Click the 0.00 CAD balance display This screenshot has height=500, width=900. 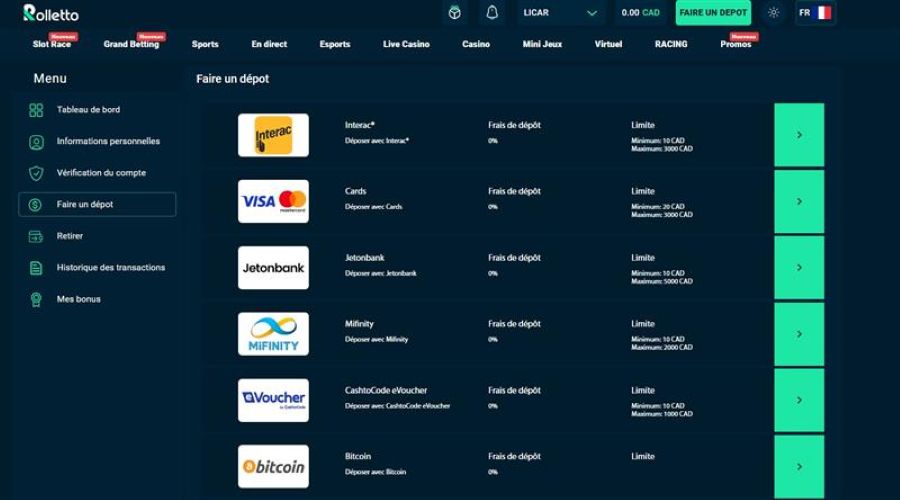point(640,13)
